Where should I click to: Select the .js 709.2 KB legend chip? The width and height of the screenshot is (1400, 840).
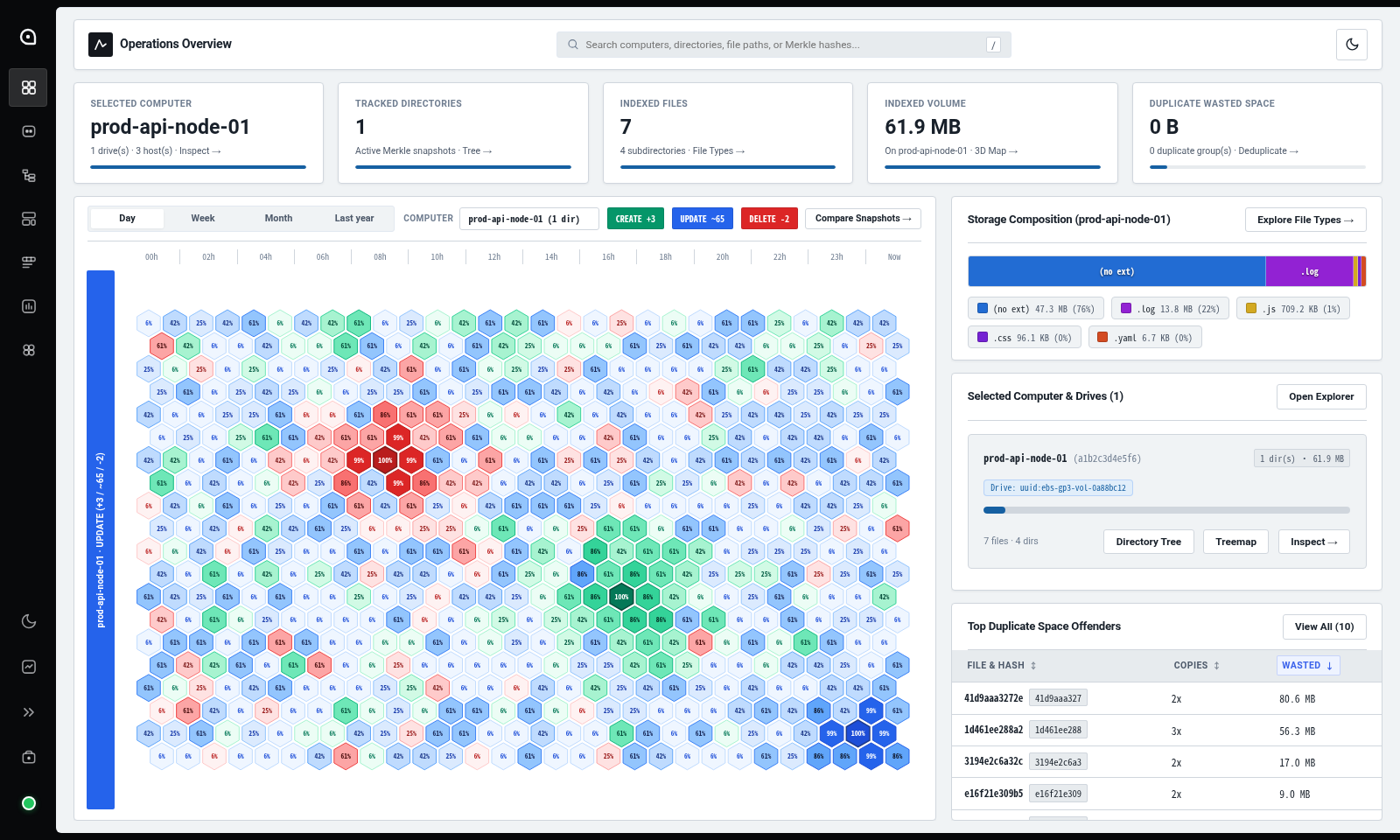pos(1293,308)
